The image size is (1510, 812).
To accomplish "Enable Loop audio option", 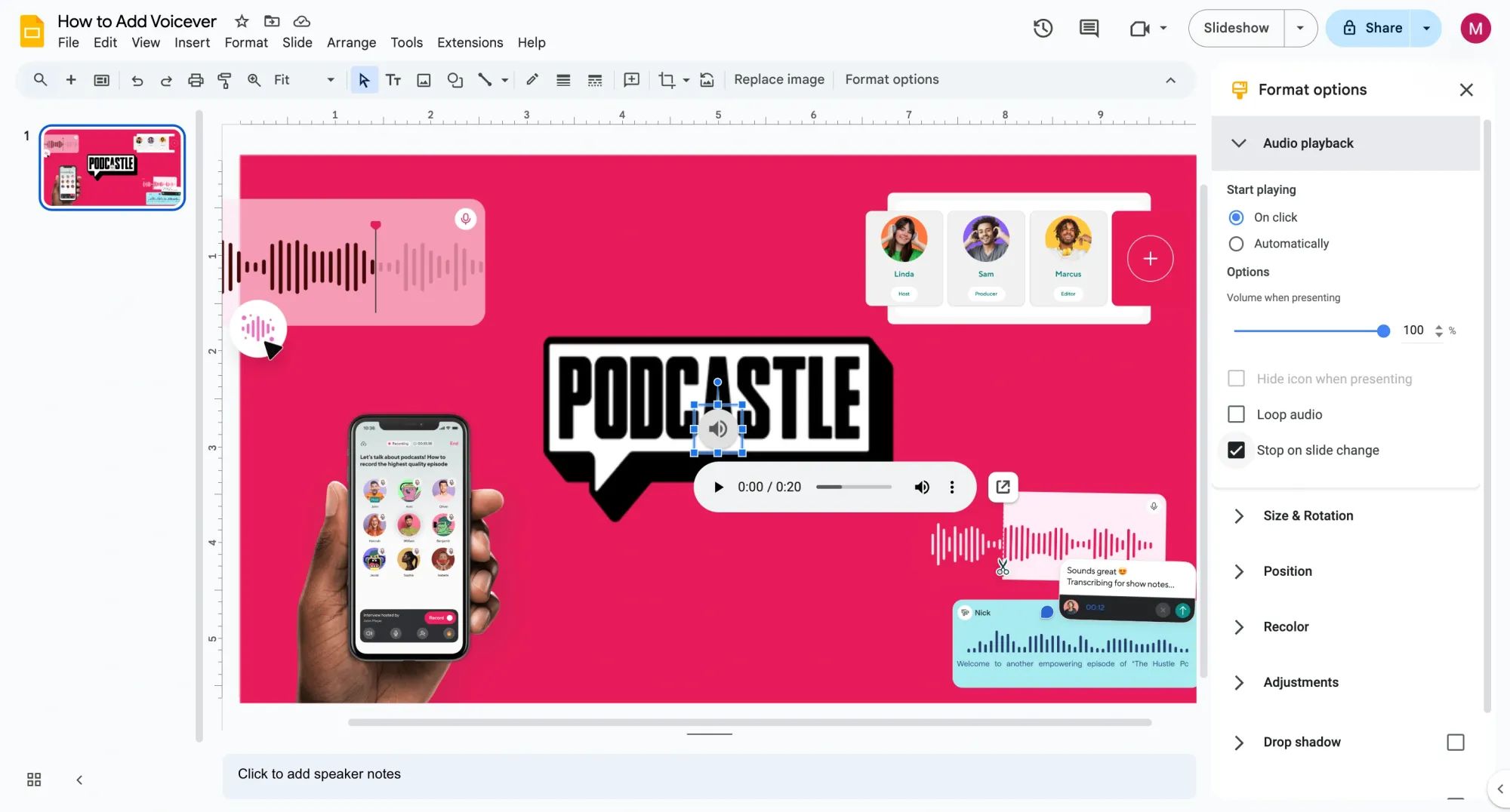I will (1236, 414).
